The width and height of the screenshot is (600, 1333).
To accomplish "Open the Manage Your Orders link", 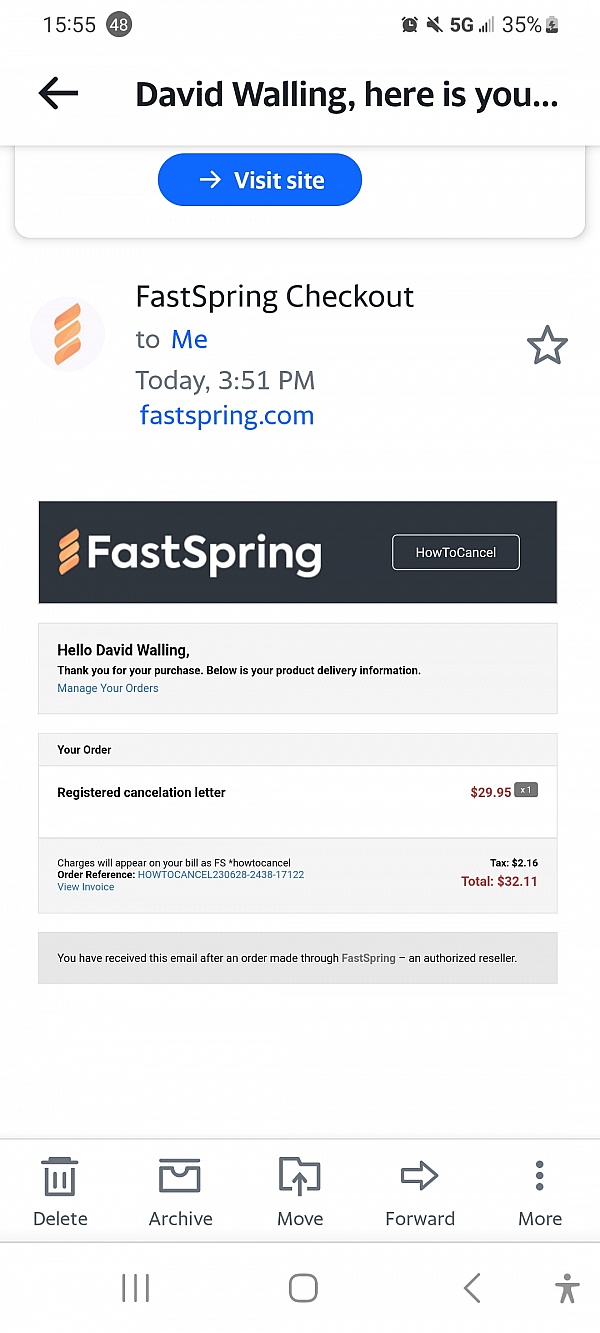I will 108,688.
